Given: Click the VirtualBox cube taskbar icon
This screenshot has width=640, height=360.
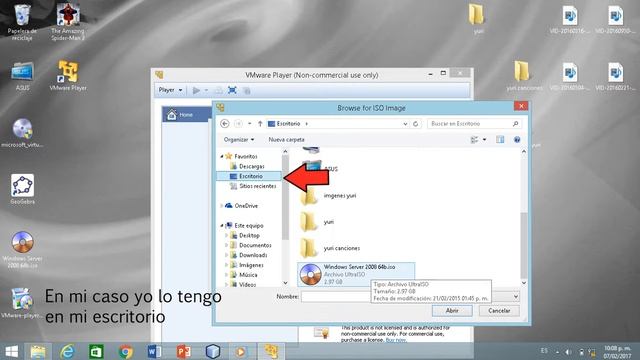Looking at the screenshot, I should coord(213,351).
